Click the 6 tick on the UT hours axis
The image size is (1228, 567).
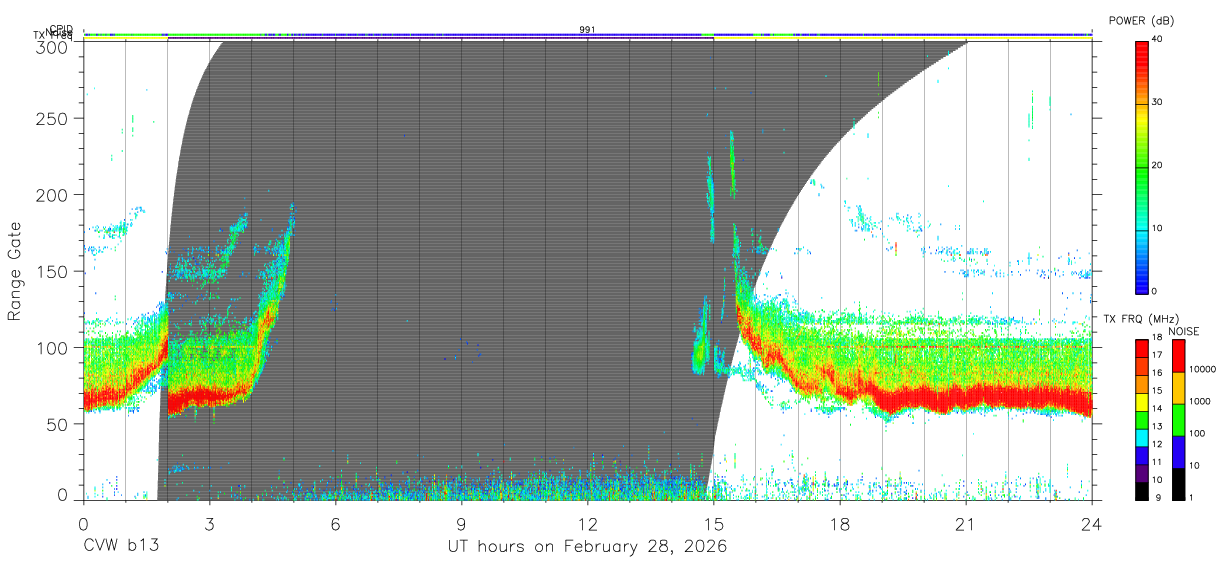tap(336, 523)
